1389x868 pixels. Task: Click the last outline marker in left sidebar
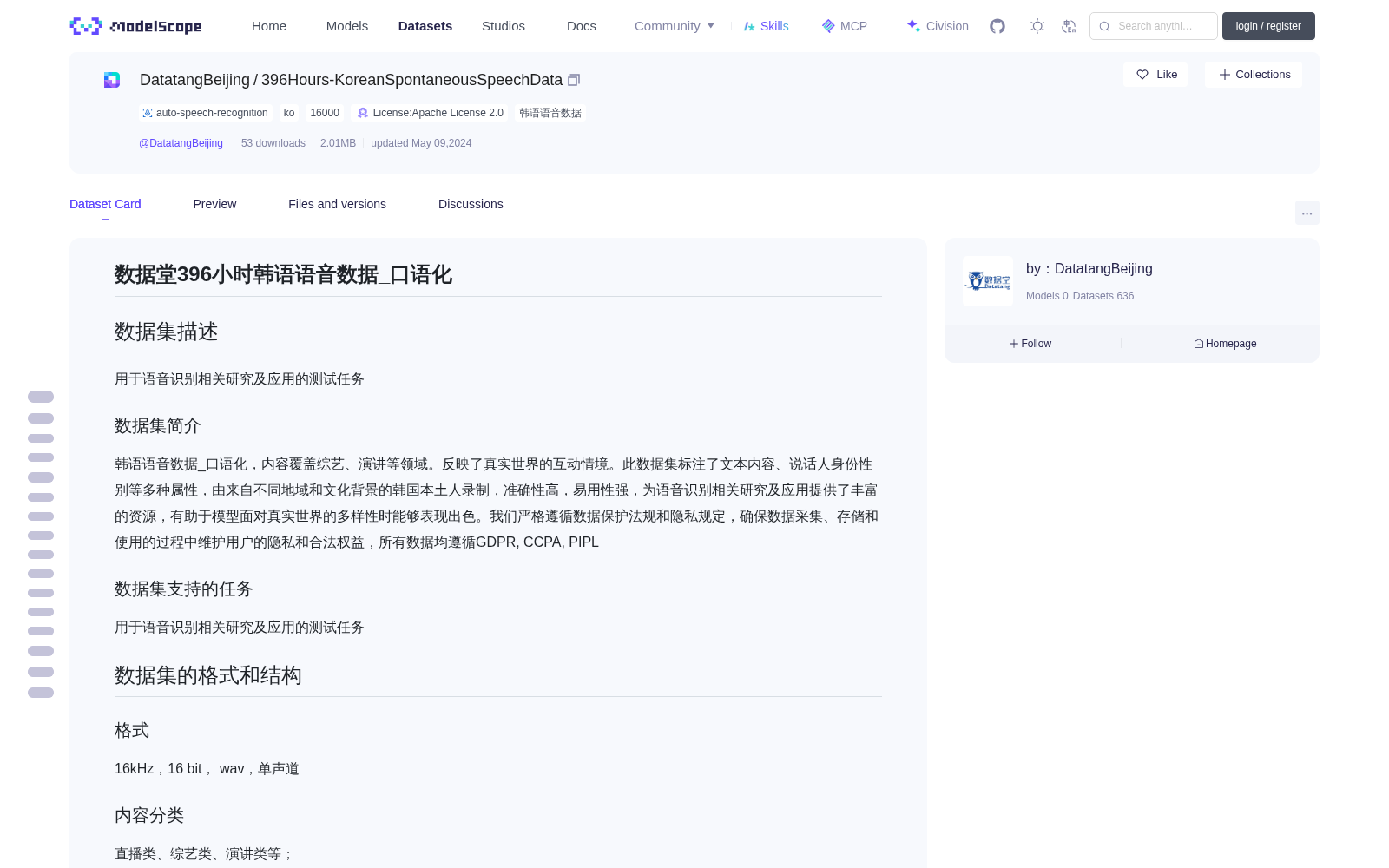tap(41, 693)
